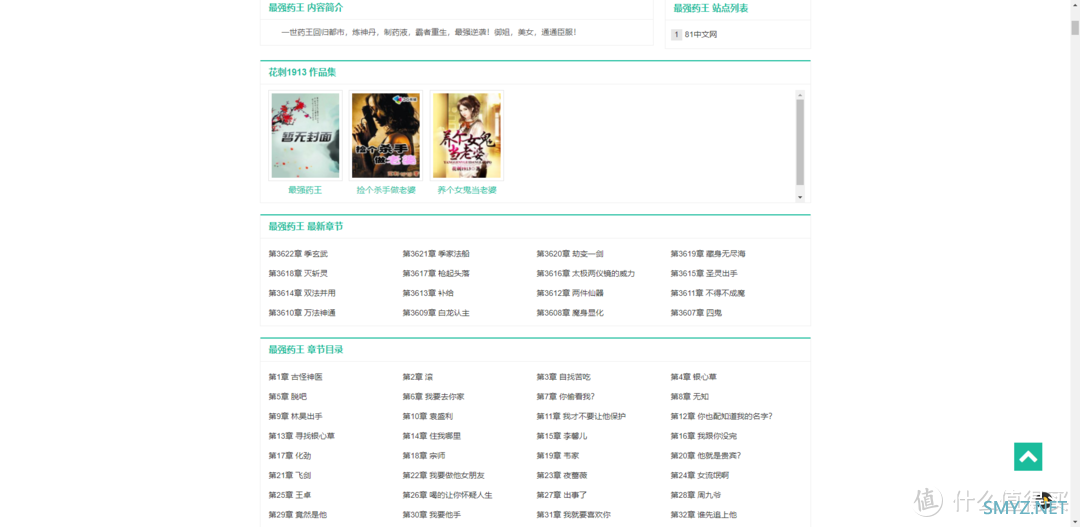This screenshot has height=527, width=1080.
Task: Open chapter 第18章 宗师
Action: click(424, 456)
